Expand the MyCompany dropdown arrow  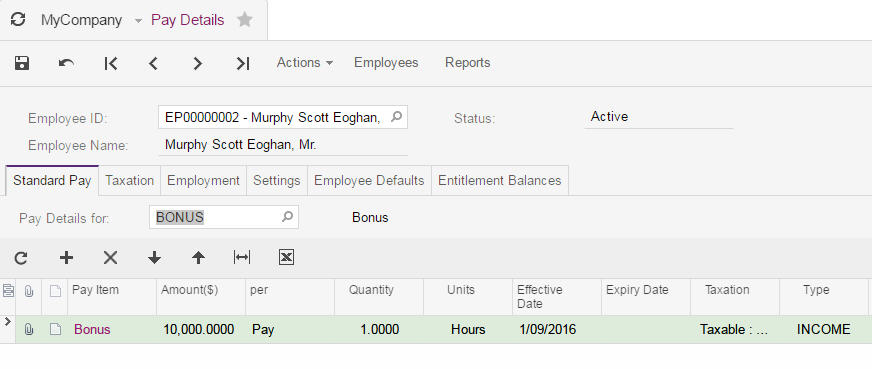(138, 21)
